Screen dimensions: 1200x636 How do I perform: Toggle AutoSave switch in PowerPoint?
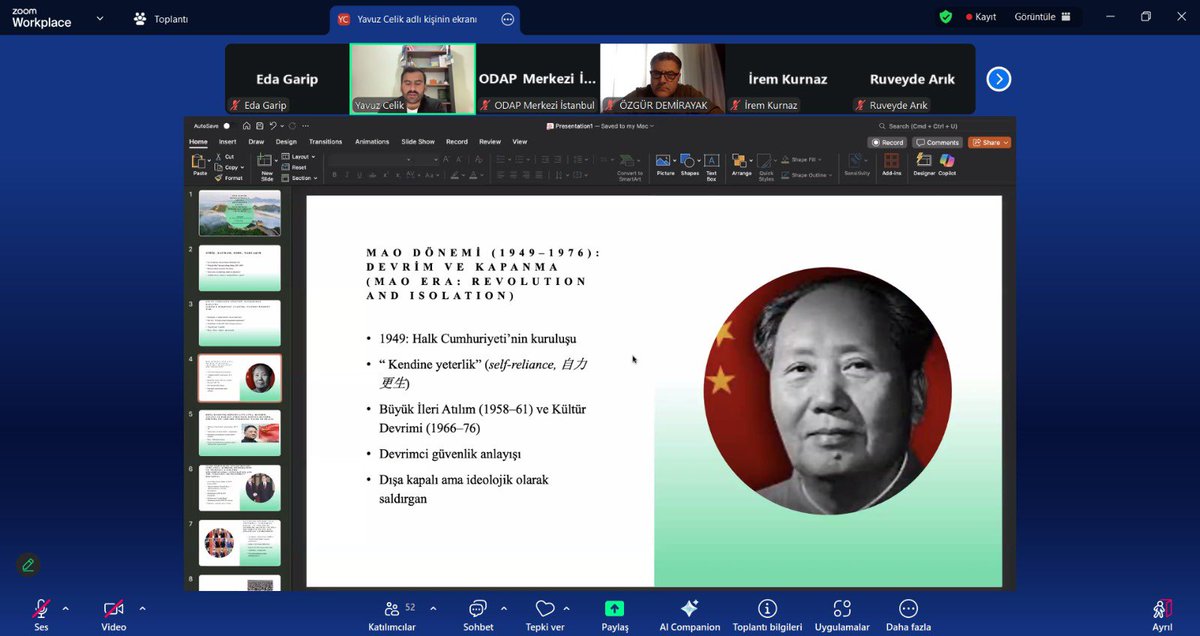click(x=227, y=126)
